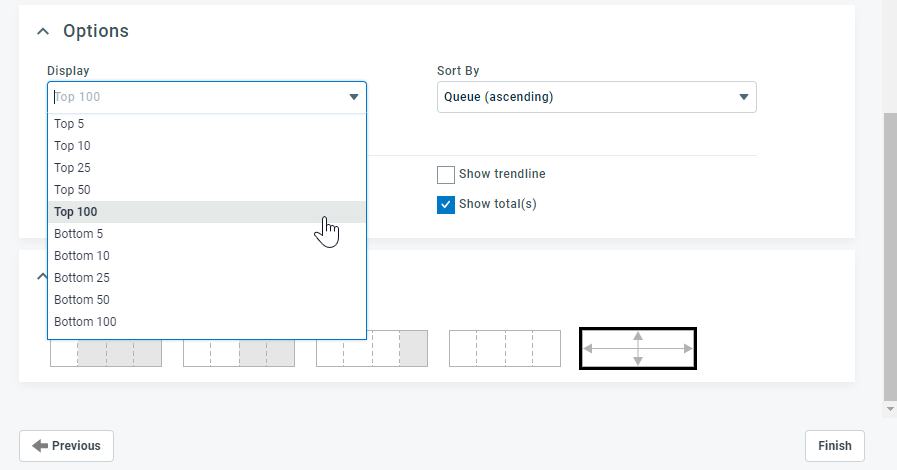Uncheck the Show total(s) checkbox
The width and height of the screenshot is (897, 470).
[x=446, y=205]
